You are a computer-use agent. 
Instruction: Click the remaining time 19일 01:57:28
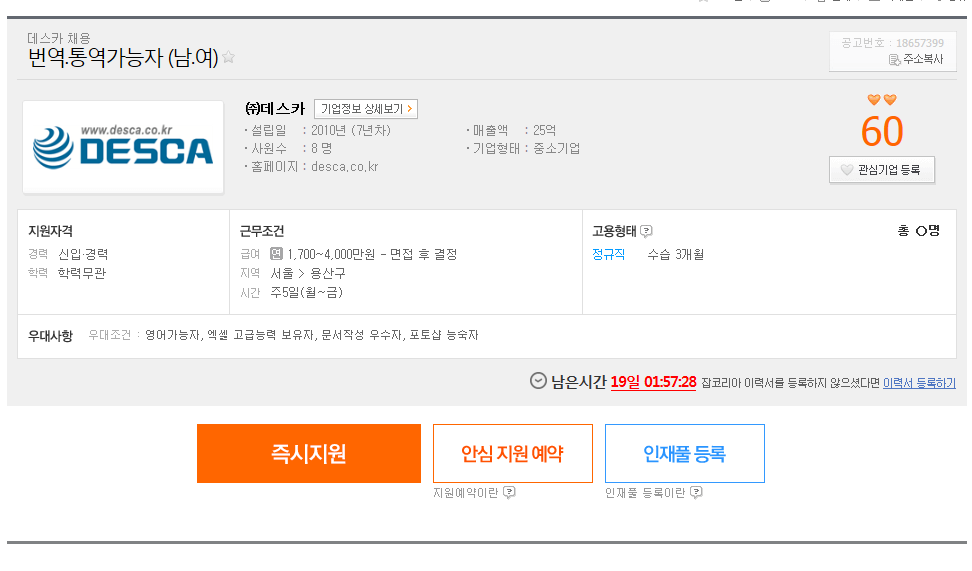pos(653,382)
